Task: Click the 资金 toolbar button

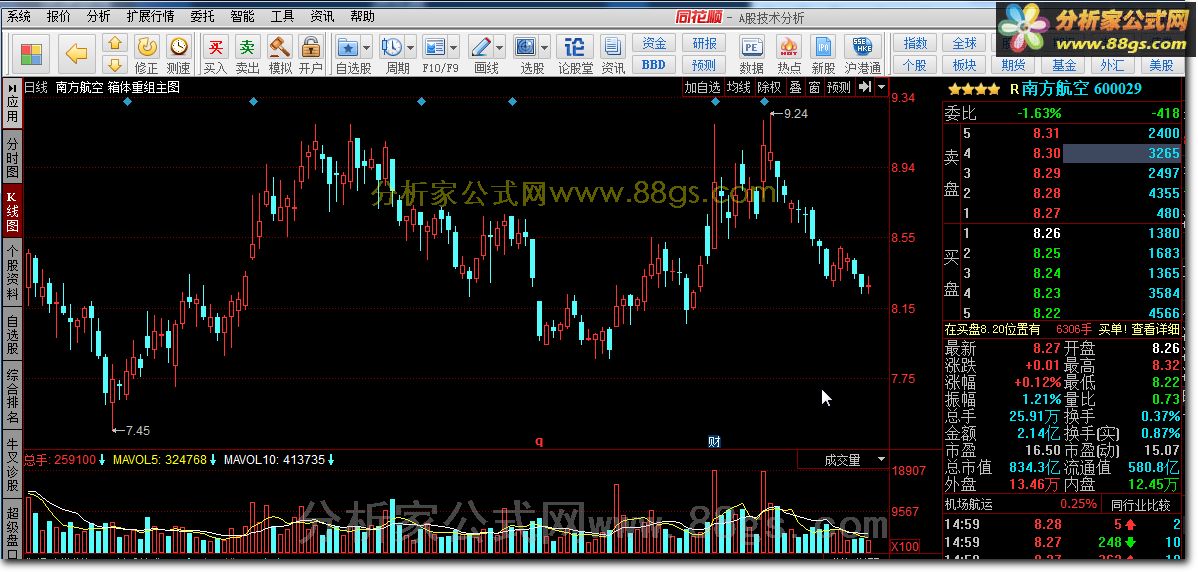Action: coord(654,44)
